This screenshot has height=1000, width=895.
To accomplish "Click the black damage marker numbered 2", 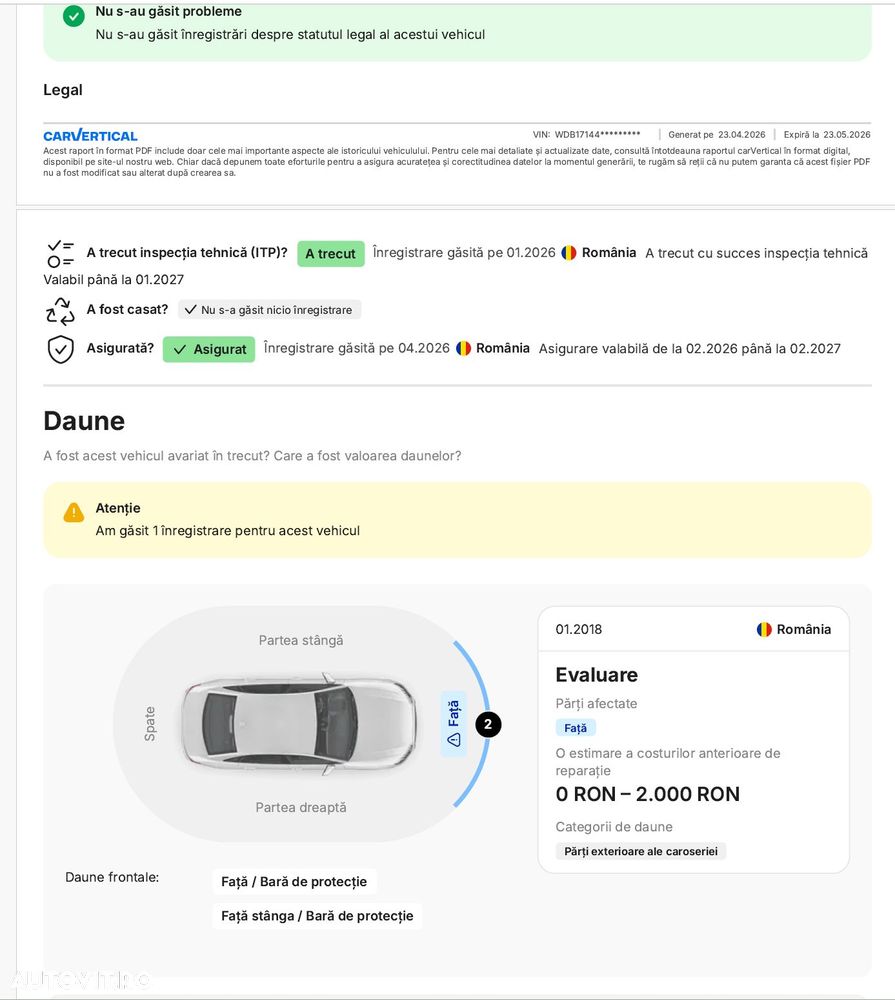I will pyautogui.click(x=488, y=725).
